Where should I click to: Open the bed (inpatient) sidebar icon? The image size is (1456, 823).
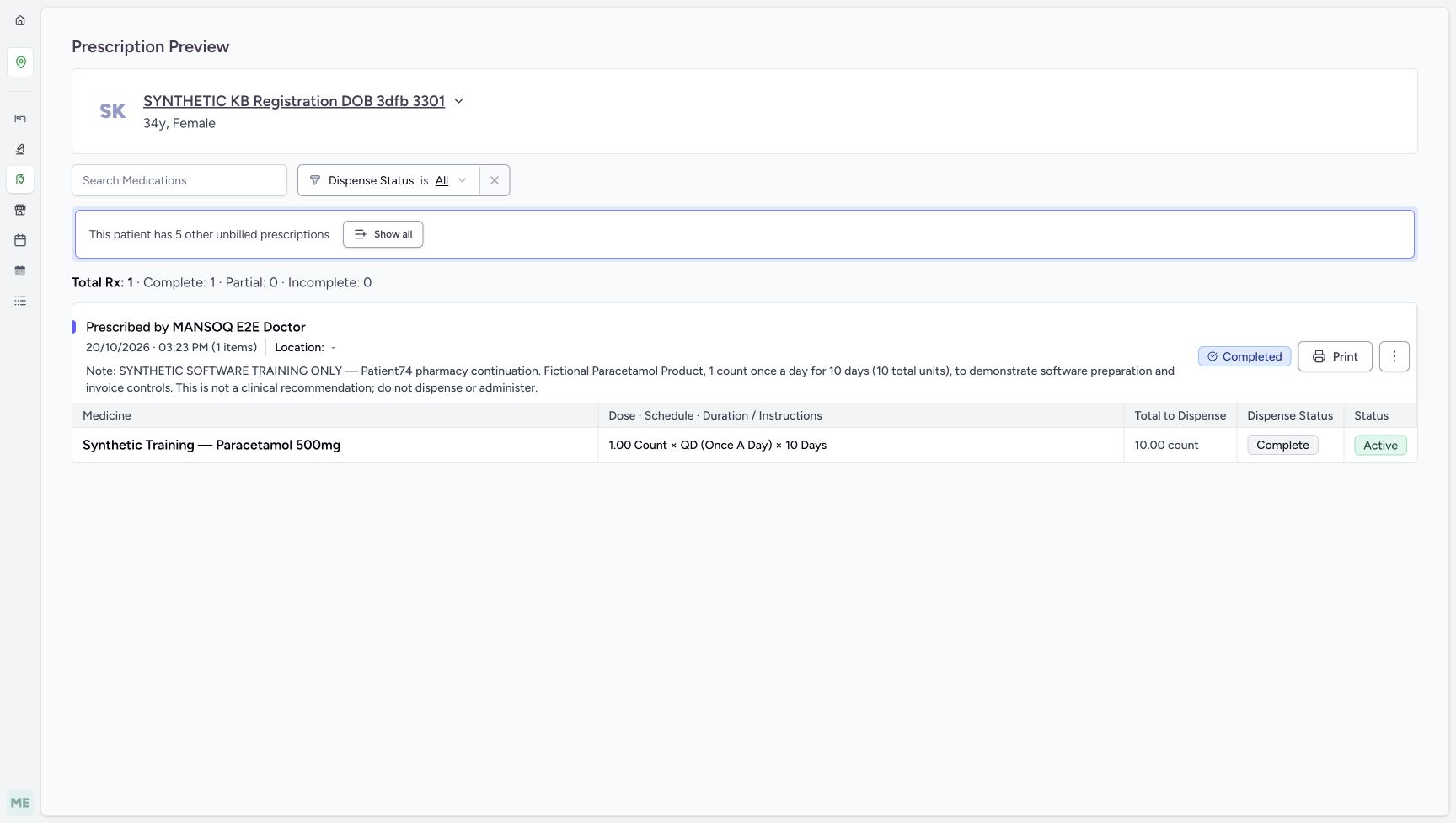tap(20, 119)
